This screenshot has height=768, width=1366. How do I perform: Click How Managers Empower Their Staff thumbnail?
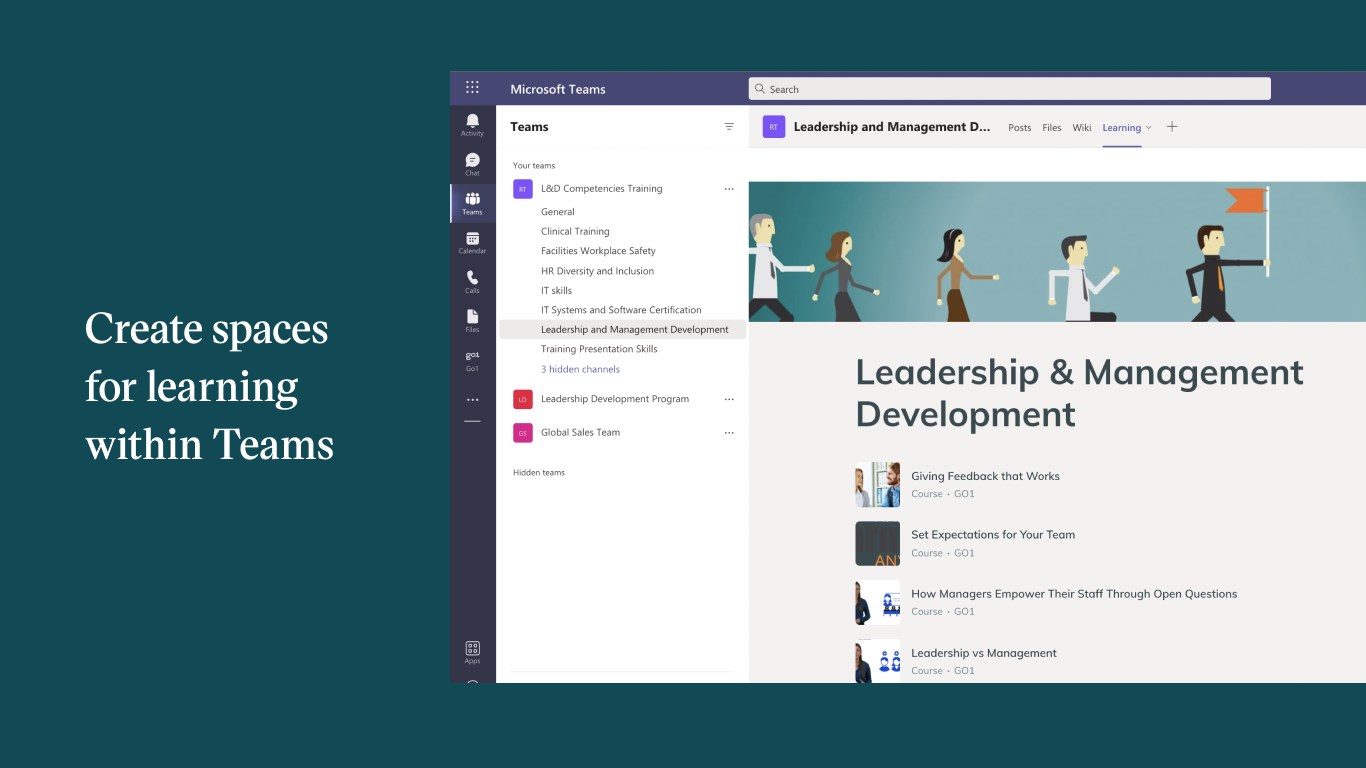click(x=877, y=603)
